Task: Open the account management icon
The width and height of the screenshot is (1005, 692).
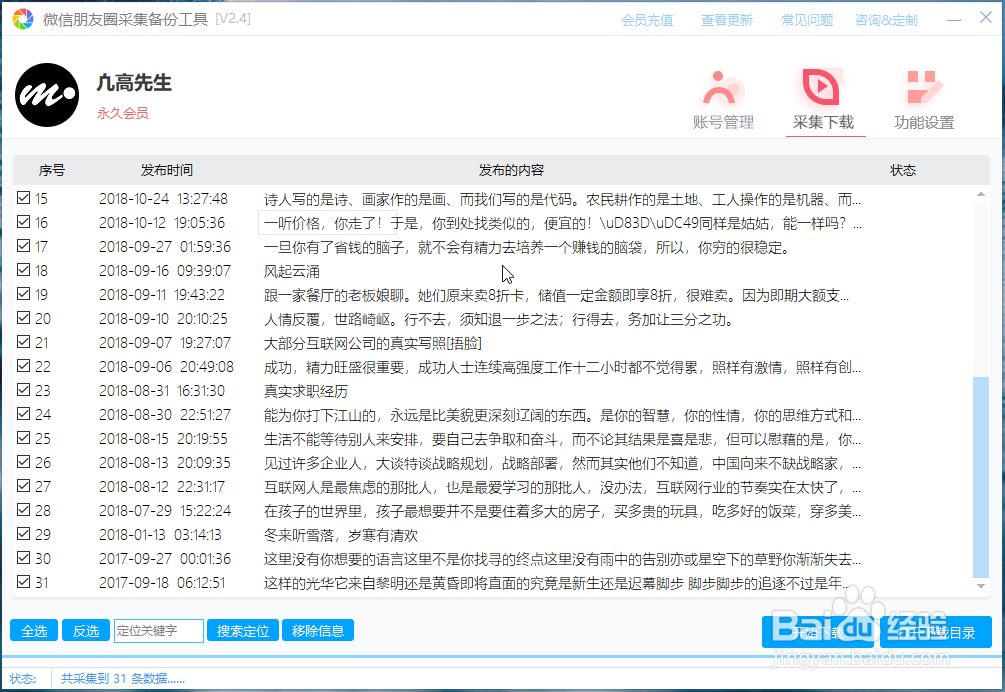Action: [x=723, y=87]
